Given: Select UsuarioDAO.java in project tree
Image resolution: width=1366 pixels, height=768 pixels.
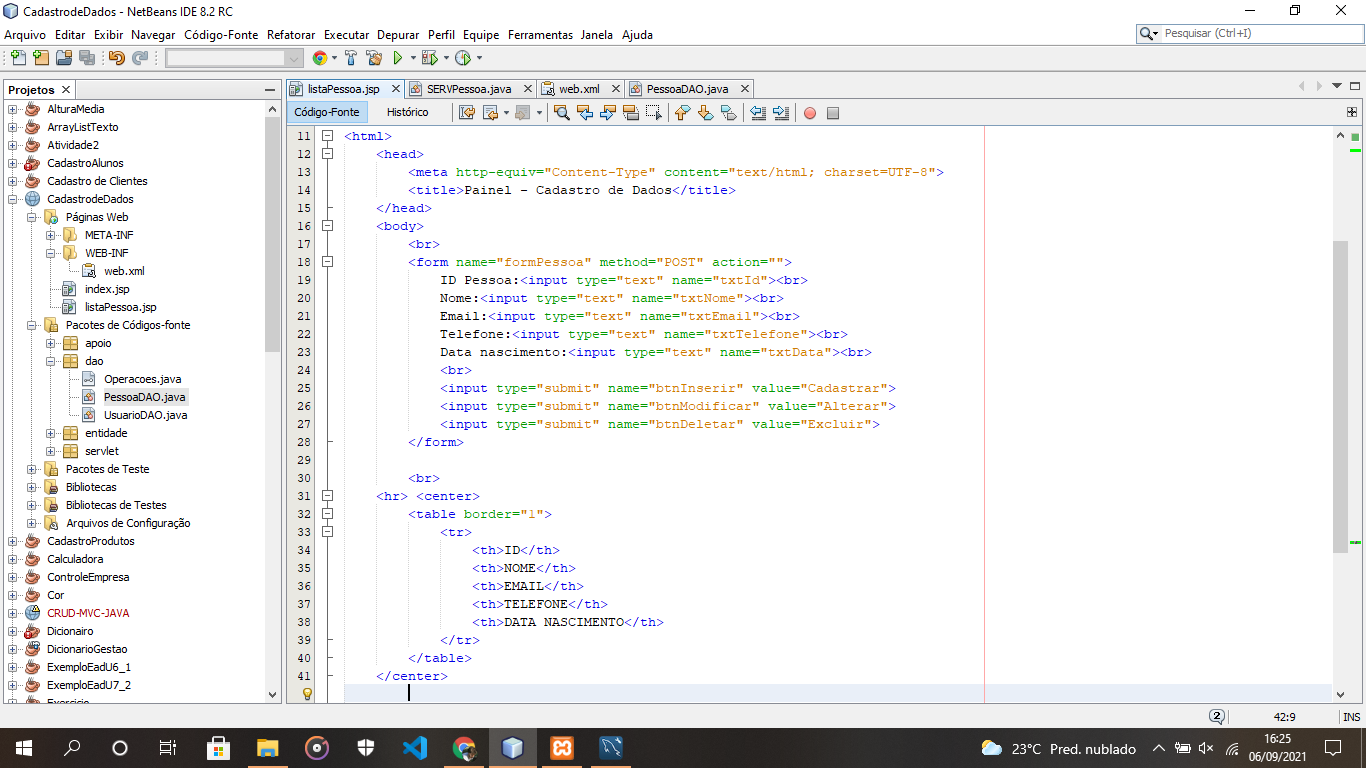Looking at the screenshot, I should click(x=145, y=415).
